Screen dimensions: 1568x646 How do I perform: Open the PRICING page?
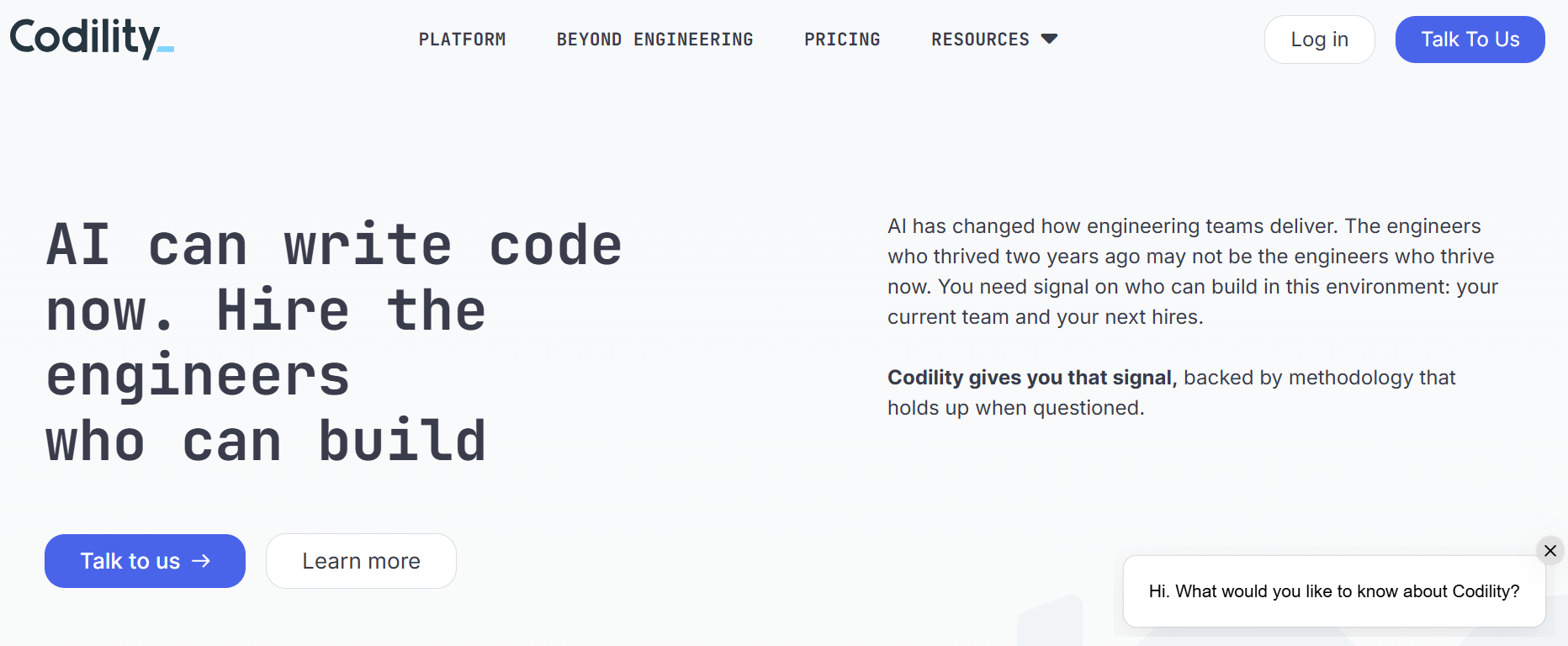click(842, 40)
